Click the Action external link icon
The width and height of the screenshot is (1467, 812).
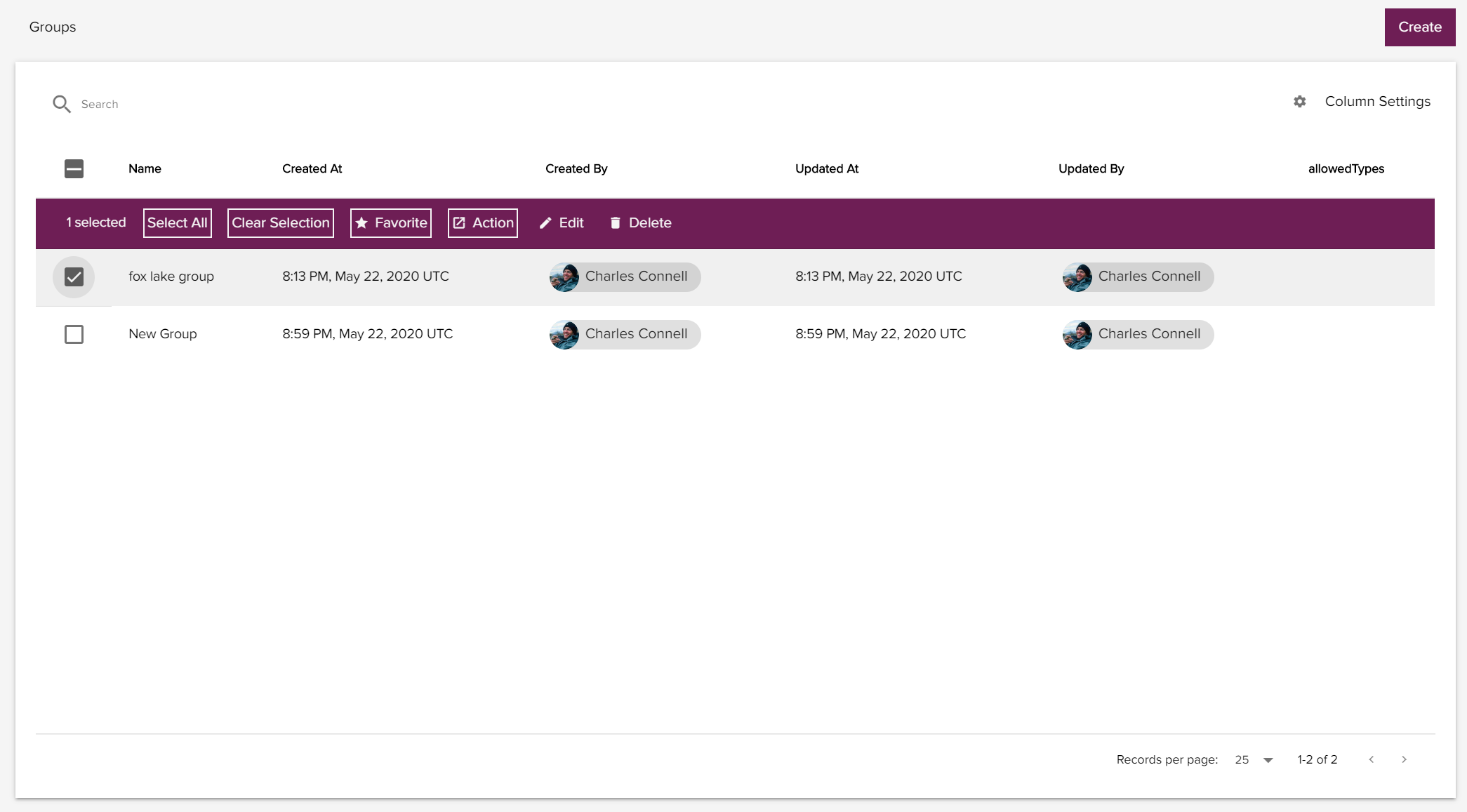click(x=459, y=222)
